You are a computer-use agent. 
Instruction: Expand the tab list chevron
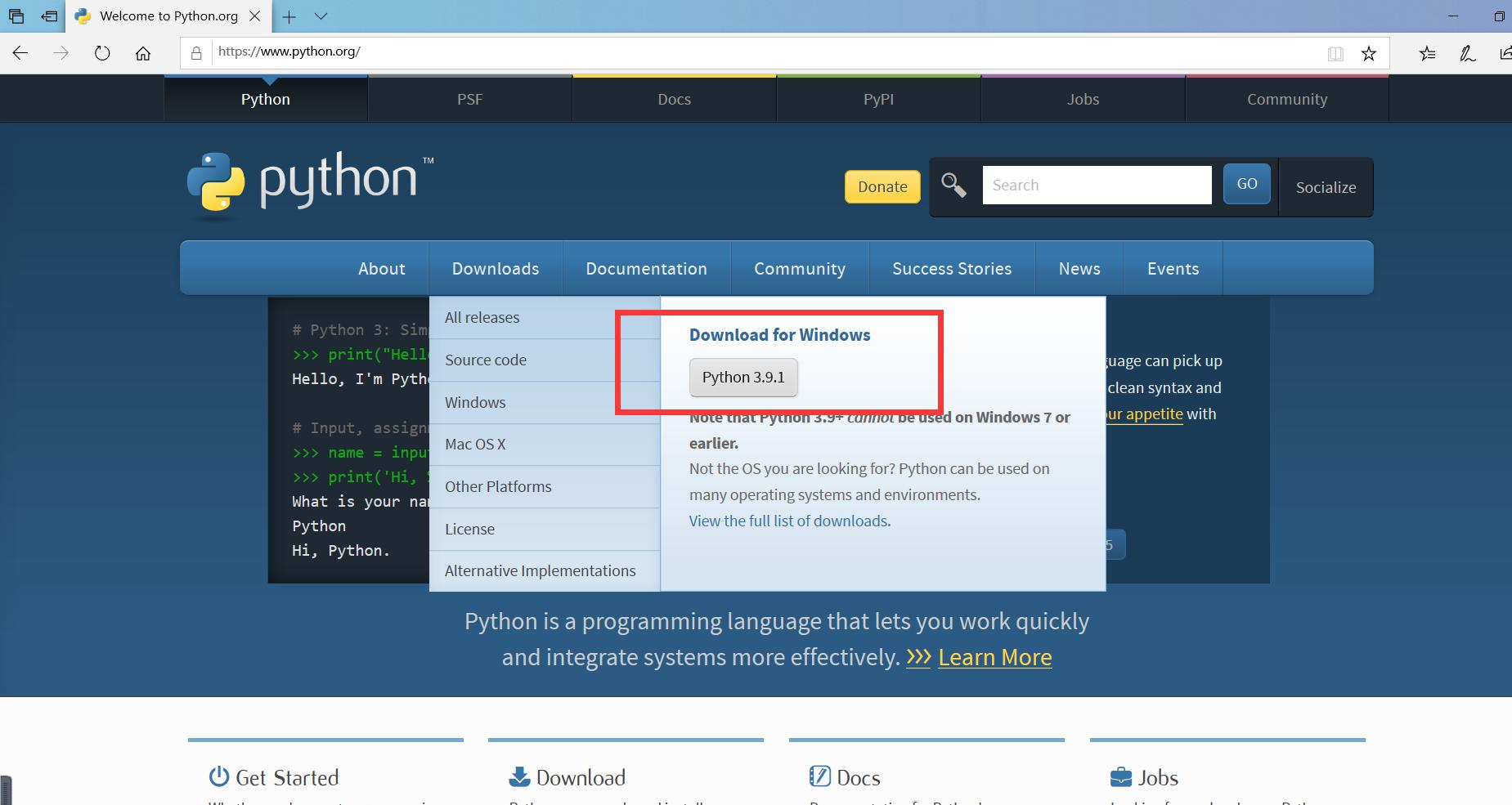[x=321, y=16]
